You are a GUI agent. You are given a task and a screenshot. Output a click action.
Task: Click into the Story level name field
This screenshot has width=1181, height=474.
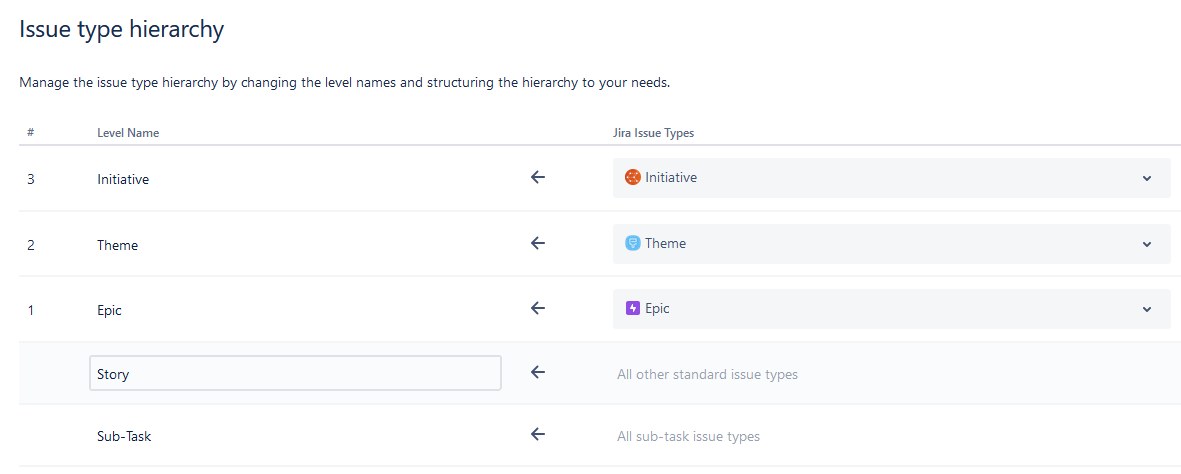[295, 373]
